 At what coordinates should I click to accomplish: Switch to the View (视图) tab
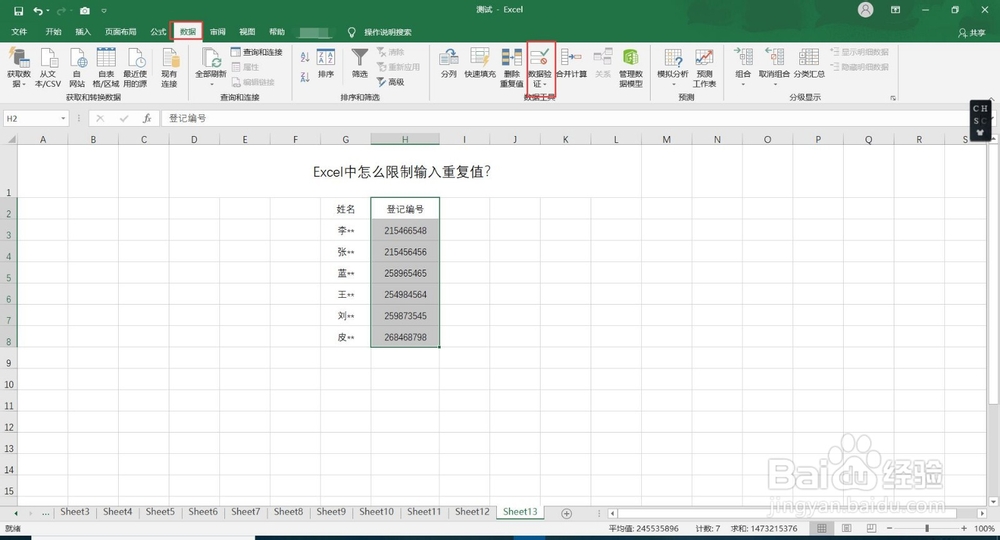[x=247, y=32]
